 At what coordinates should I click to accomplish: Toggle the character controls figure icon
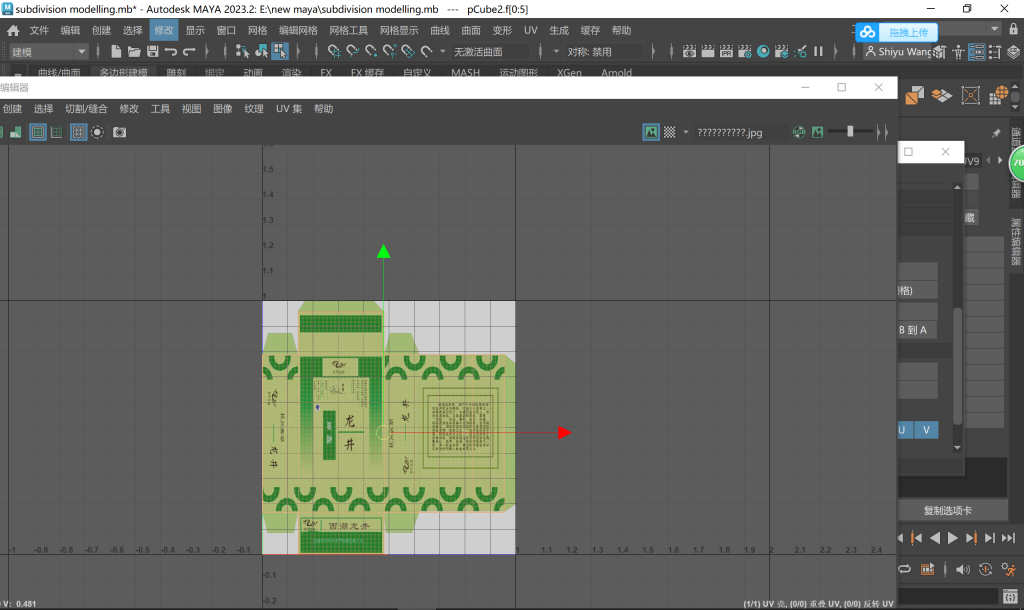958,52
